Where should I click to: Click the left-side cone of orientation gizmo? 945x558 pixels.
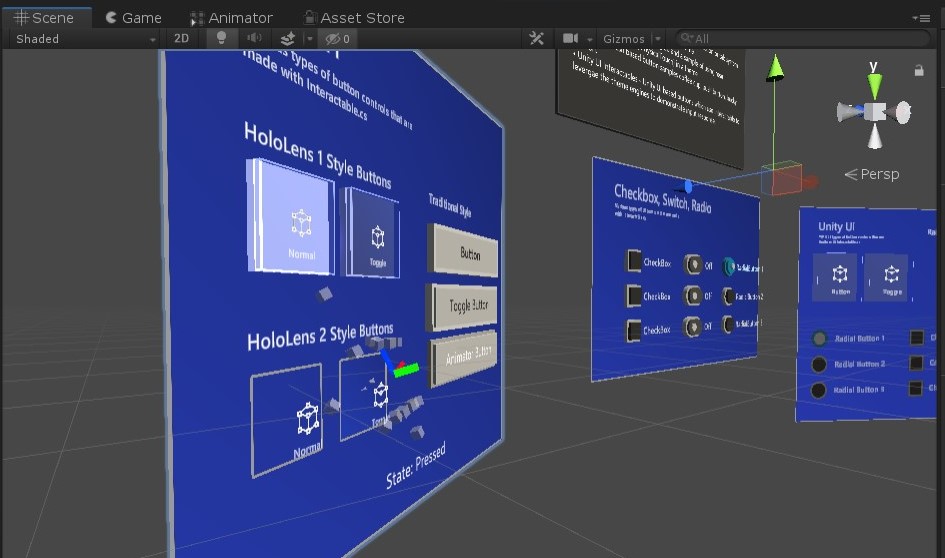850,112
